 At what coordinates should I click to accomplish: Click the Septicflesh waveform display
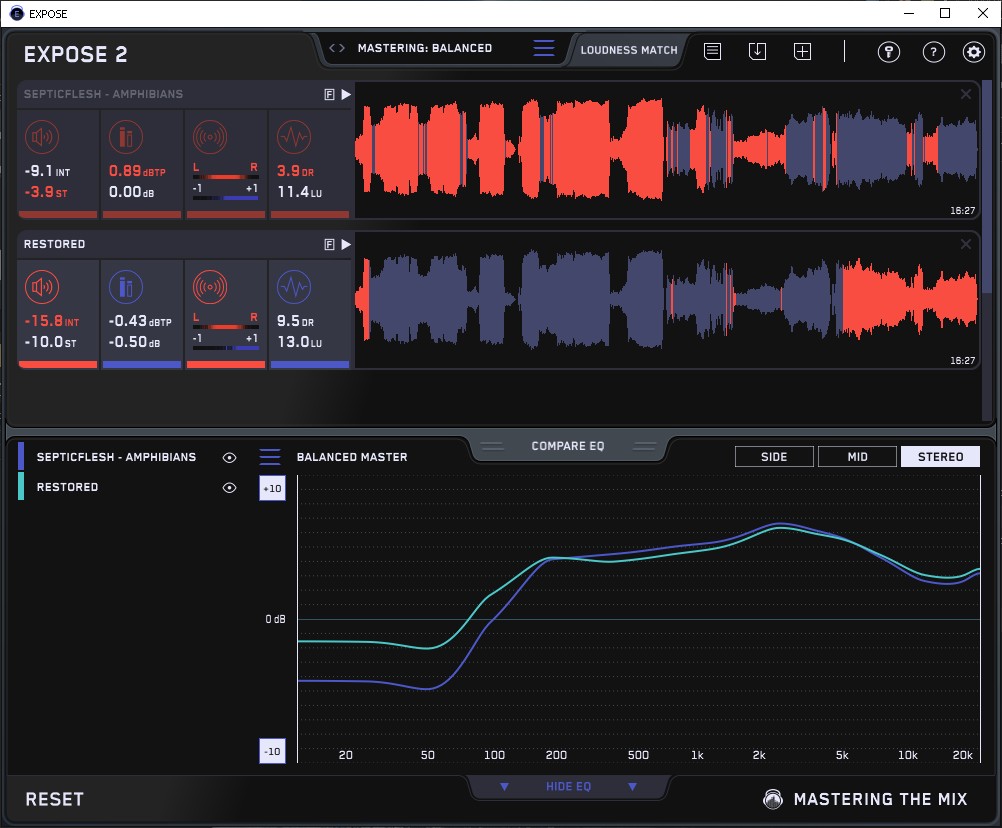(x=666, y=151)
